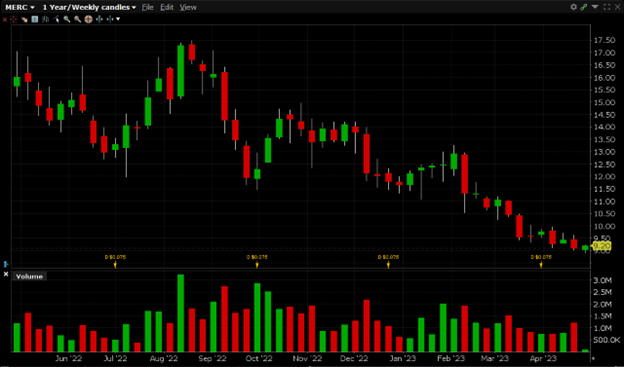This screenshot has width=624, height=367.
Task: Click the blue square toolbar icon
Action: point(35,19)
